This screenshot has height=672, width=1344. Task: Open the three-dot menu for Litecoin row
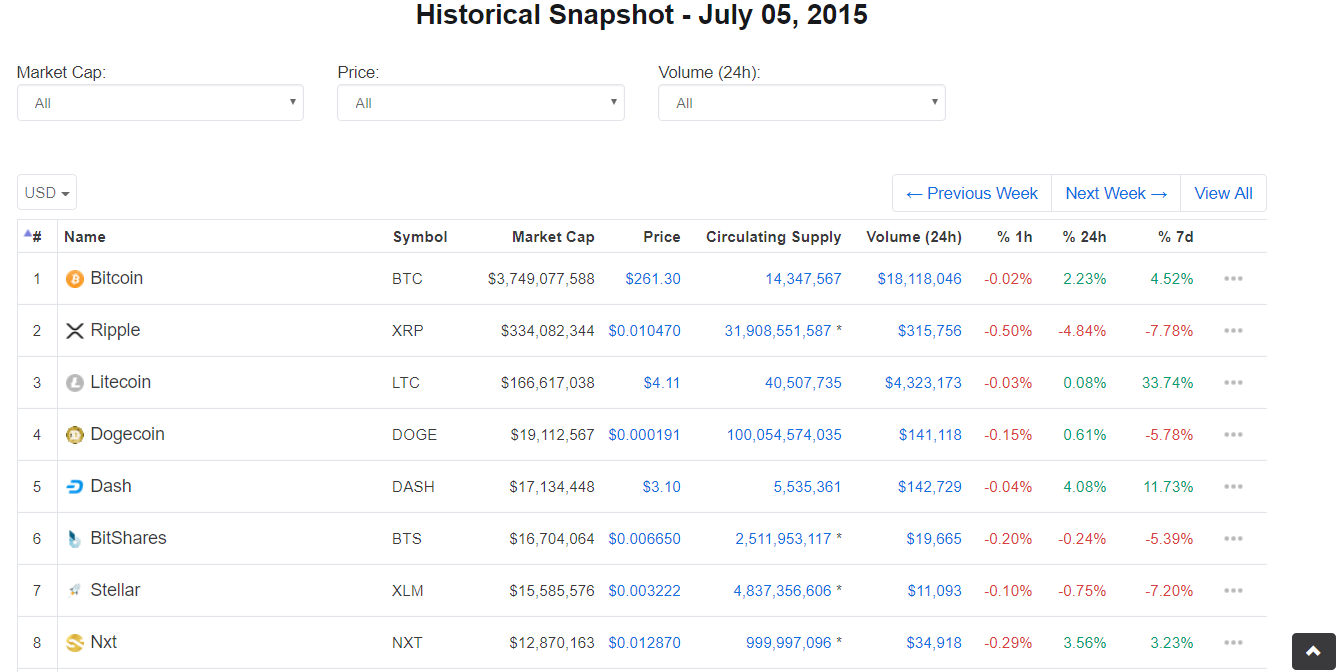[x=1233, y=383]
